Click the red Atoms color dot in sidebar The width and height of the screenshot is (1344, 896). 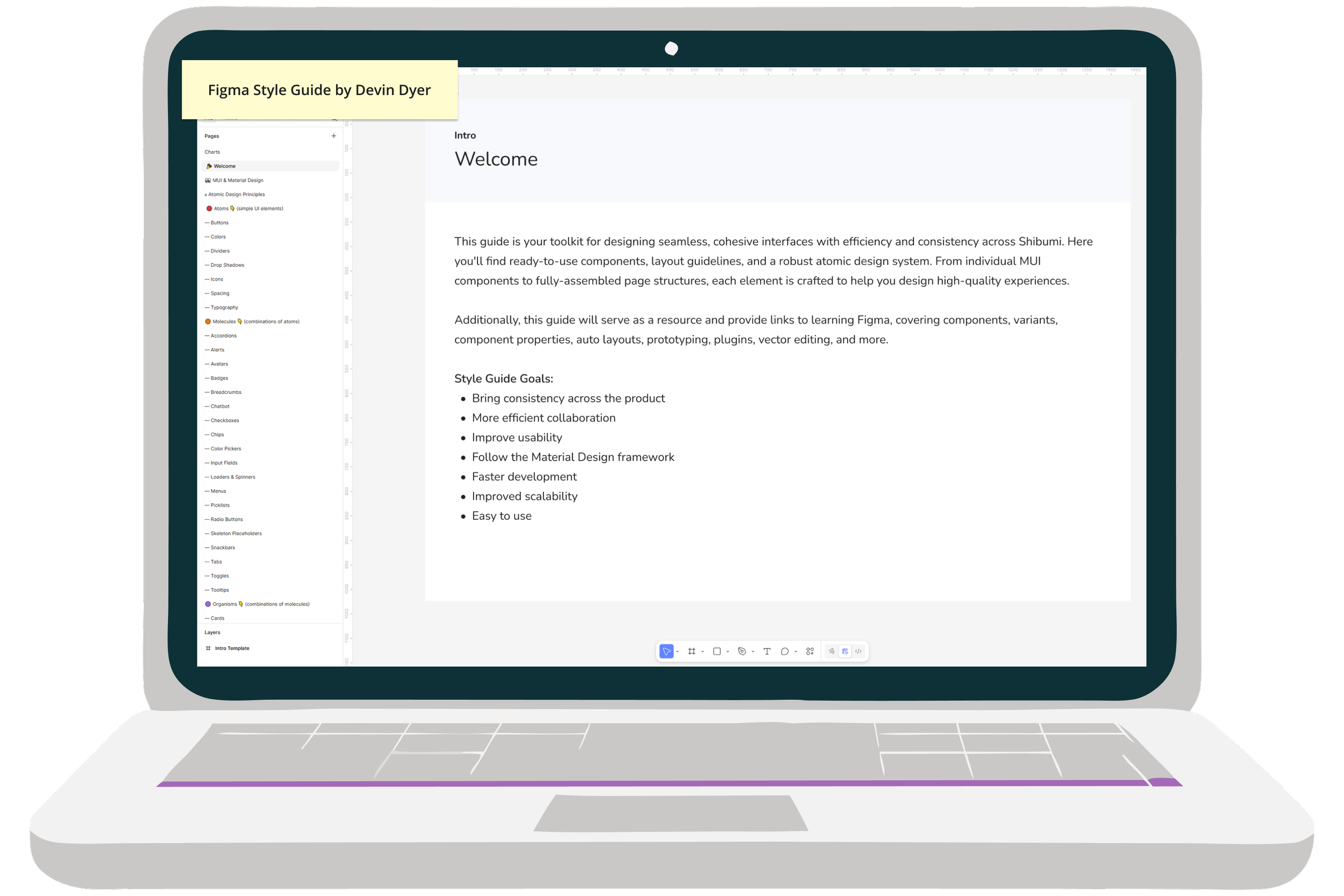(x=210, y=208)
